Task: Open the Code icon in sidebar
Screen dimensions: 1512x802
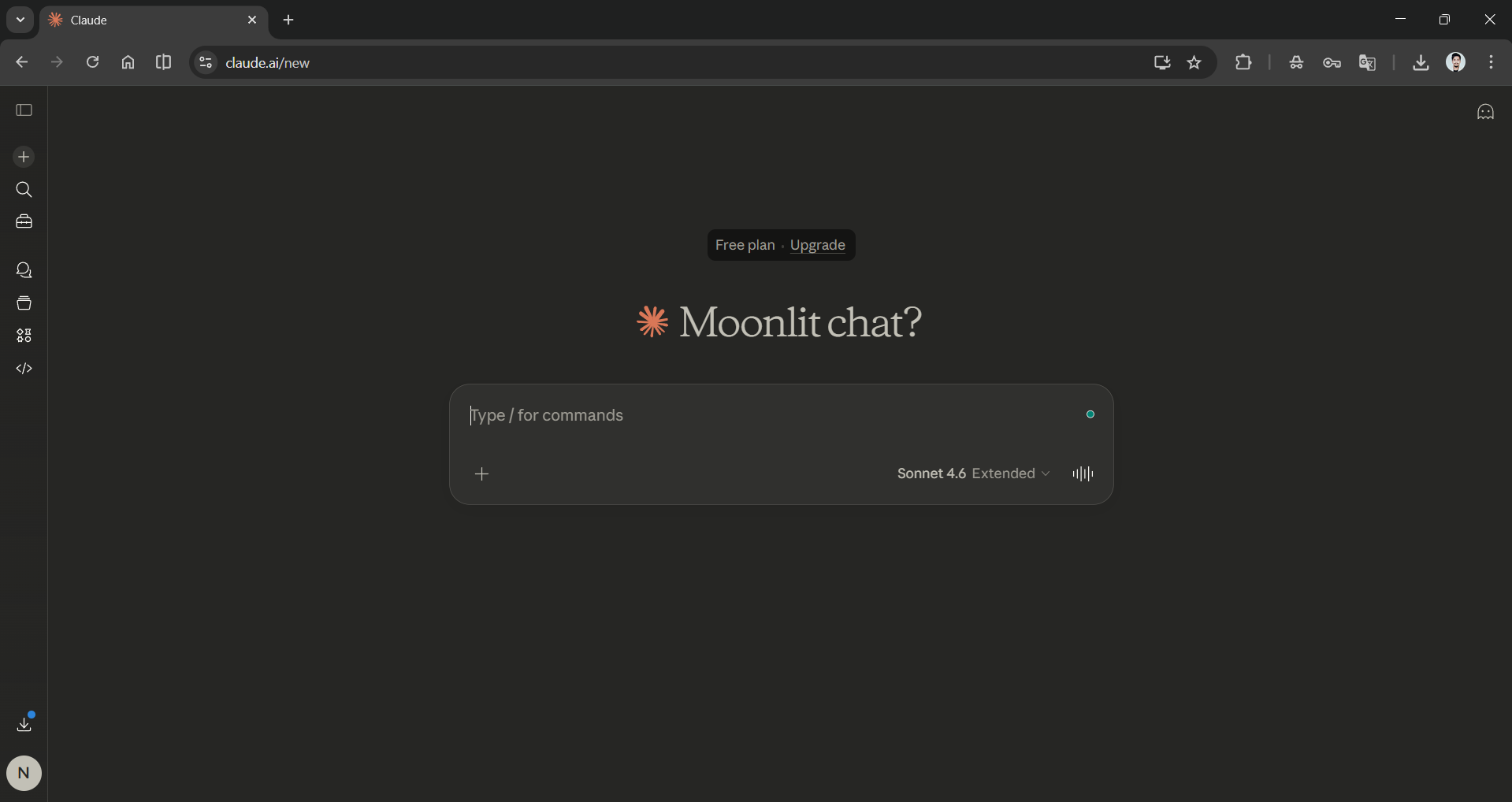Action: pos(24,369)
